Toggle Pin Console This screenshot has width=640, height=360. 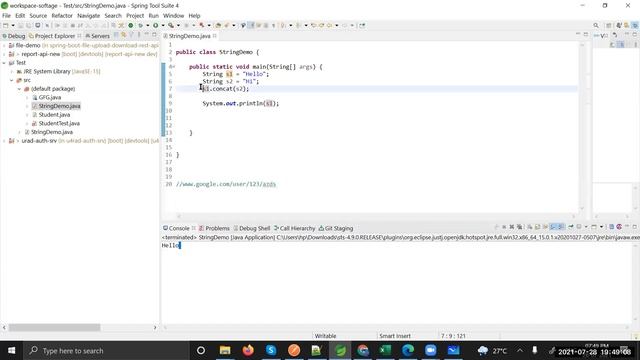pos(571,227)
